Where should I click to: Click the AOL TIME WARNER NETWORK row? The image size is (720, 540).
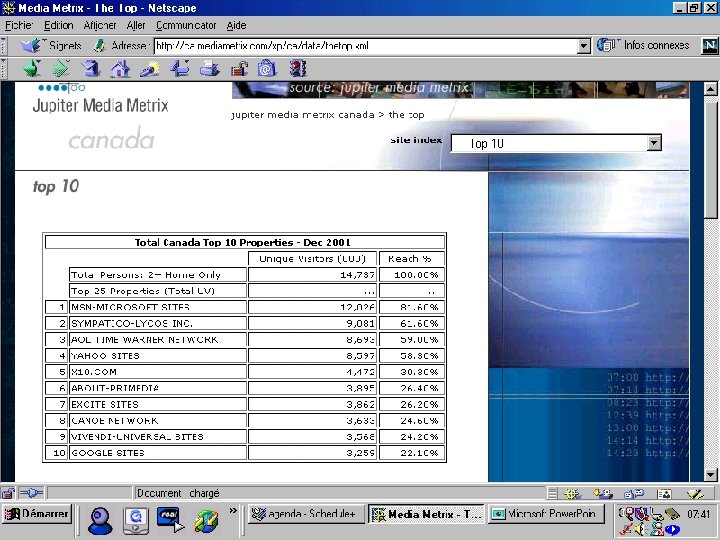point(245,339)
